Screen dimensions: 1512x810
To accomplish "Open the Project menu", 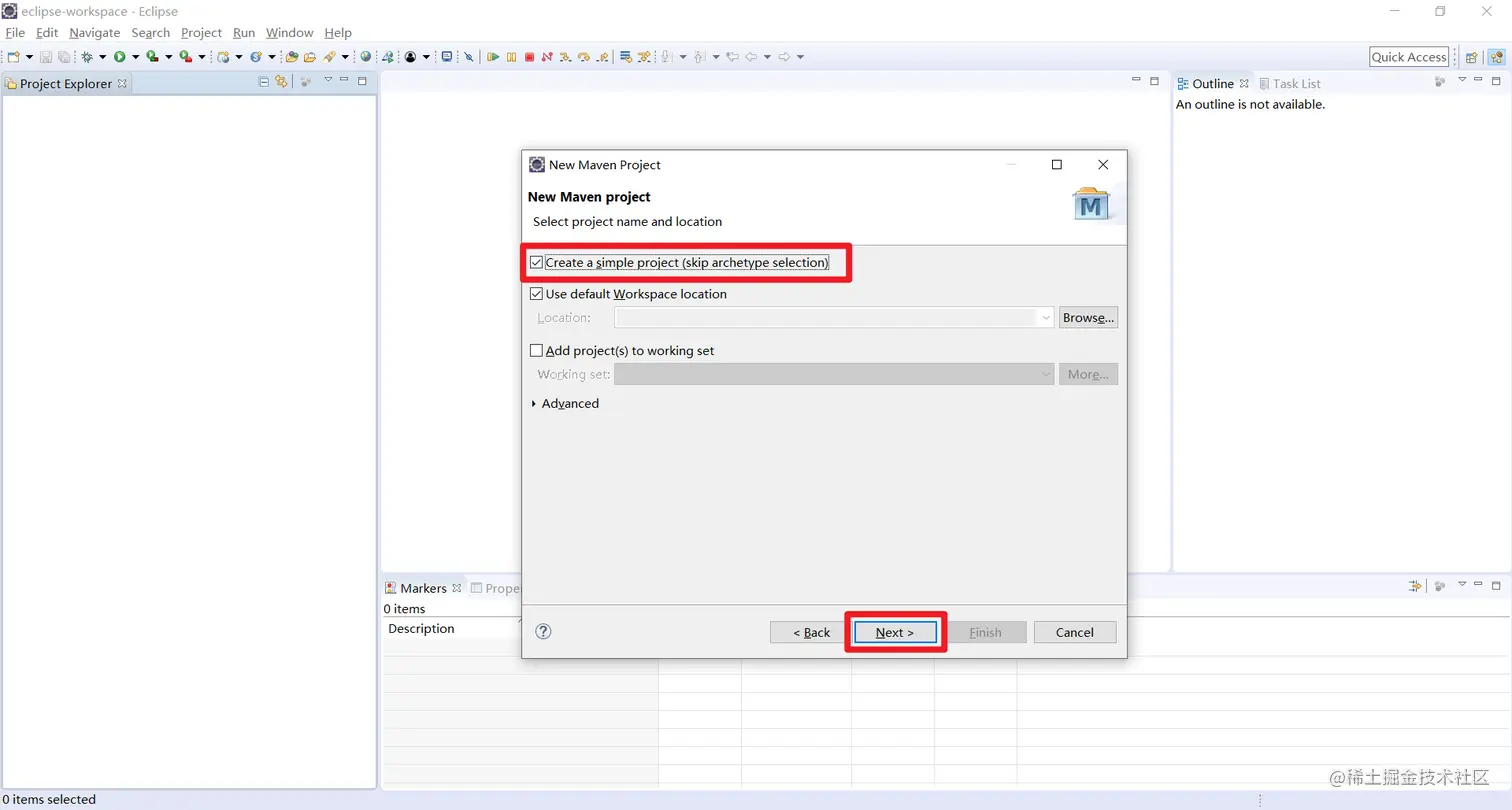I will click(201, 33).
